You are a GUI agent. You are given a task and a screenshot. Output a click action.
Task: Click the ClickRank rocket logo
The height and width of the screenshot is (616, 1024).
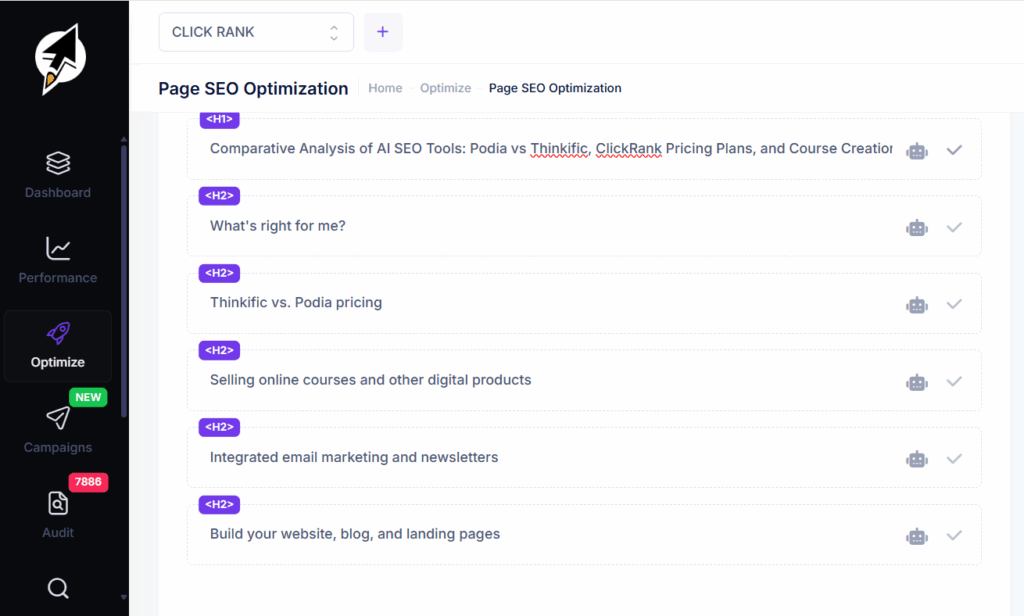[59, 59]
